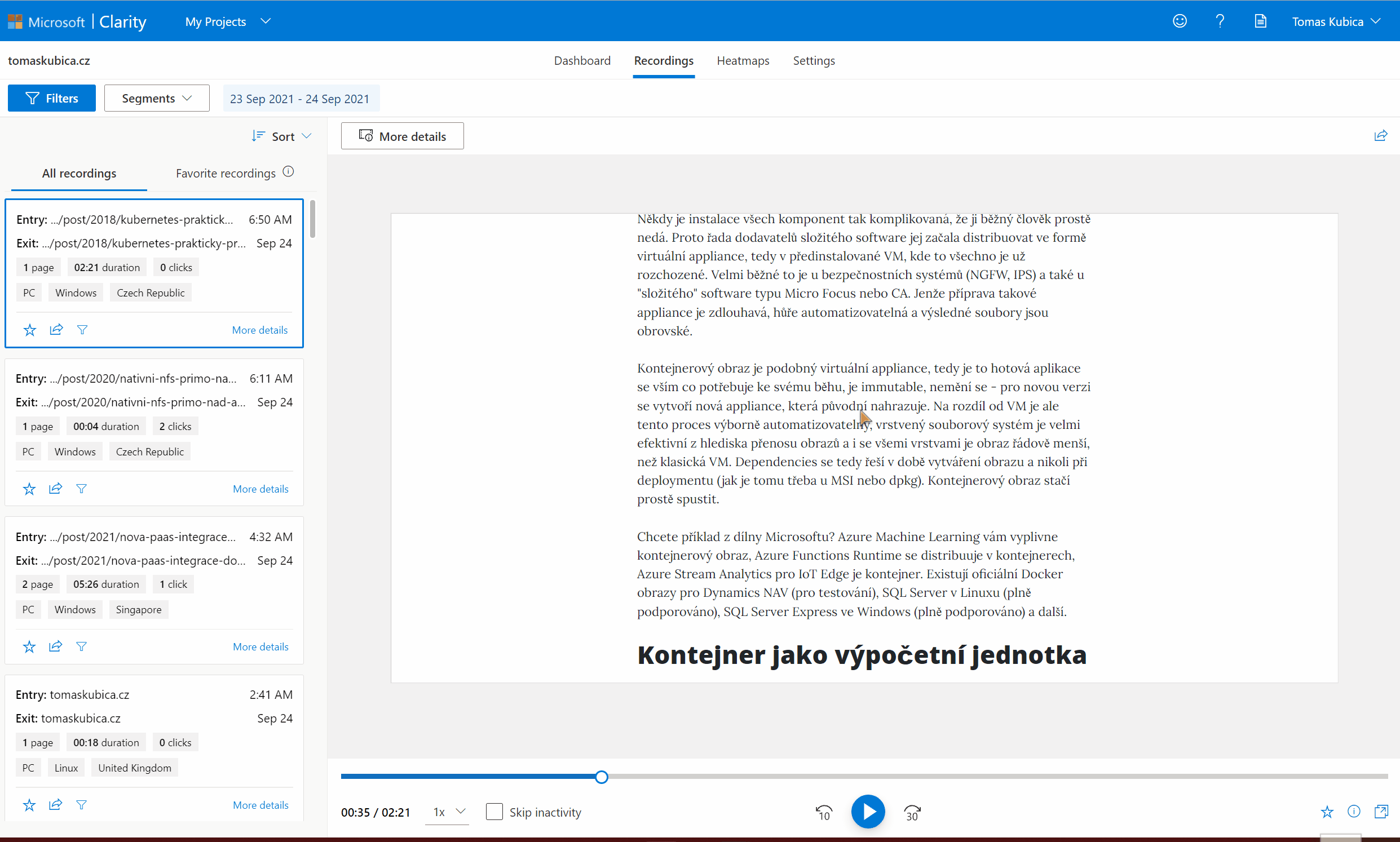The width and height of the screenshot is (1400, 842).
Task: Switch to the Heatmaps tab
Action: click(x=742, y=61)
